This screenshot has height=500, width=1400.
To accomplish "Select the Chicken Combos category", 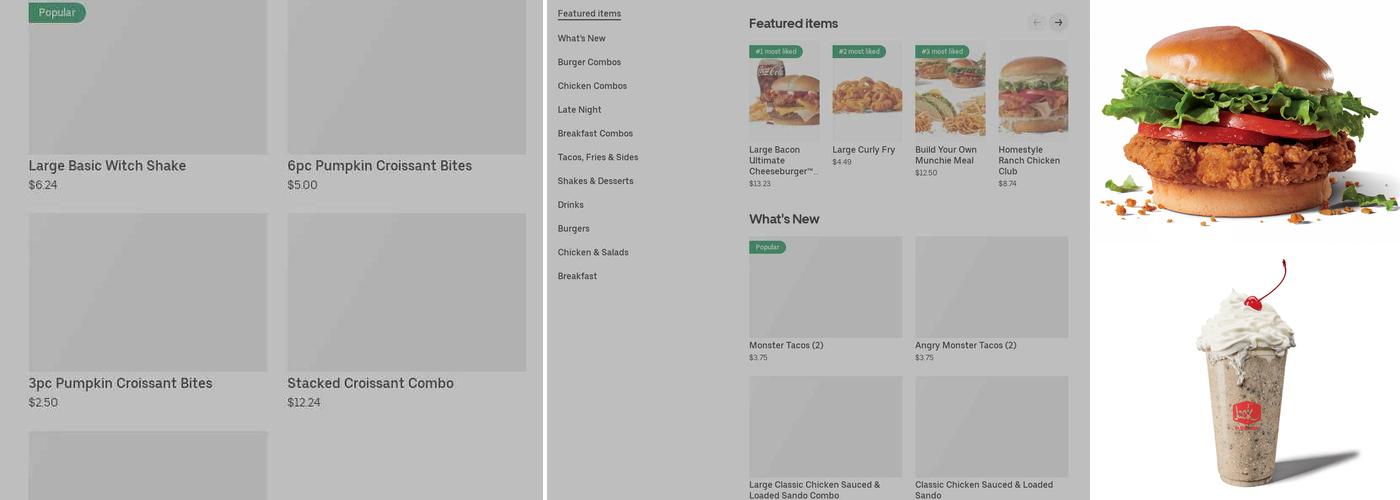I will [x=592, y=86].
